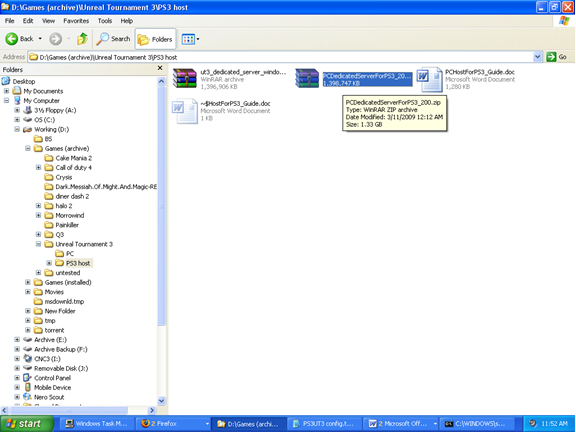The image size is (576, 433).
Task: Collapse the Working (D:) drive node
Action: (x=17, y=129)
